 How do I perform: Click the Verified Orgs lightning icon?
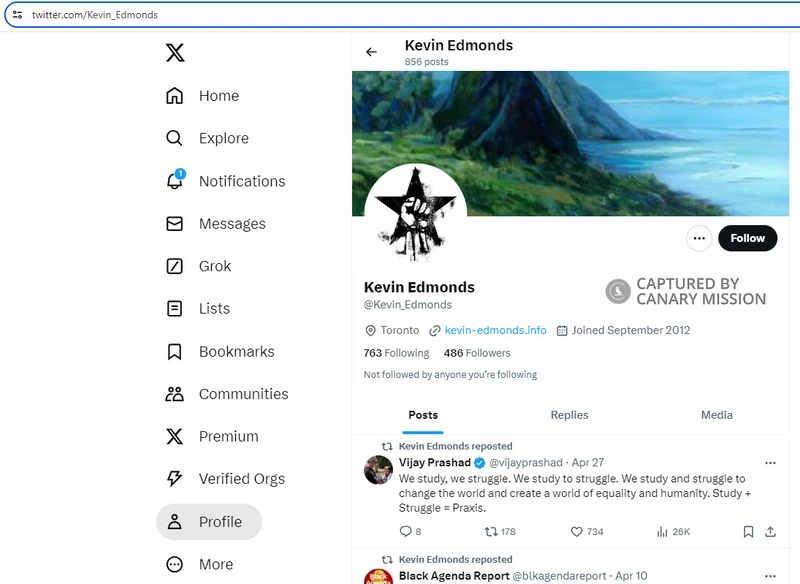click(x=174, y=478)
